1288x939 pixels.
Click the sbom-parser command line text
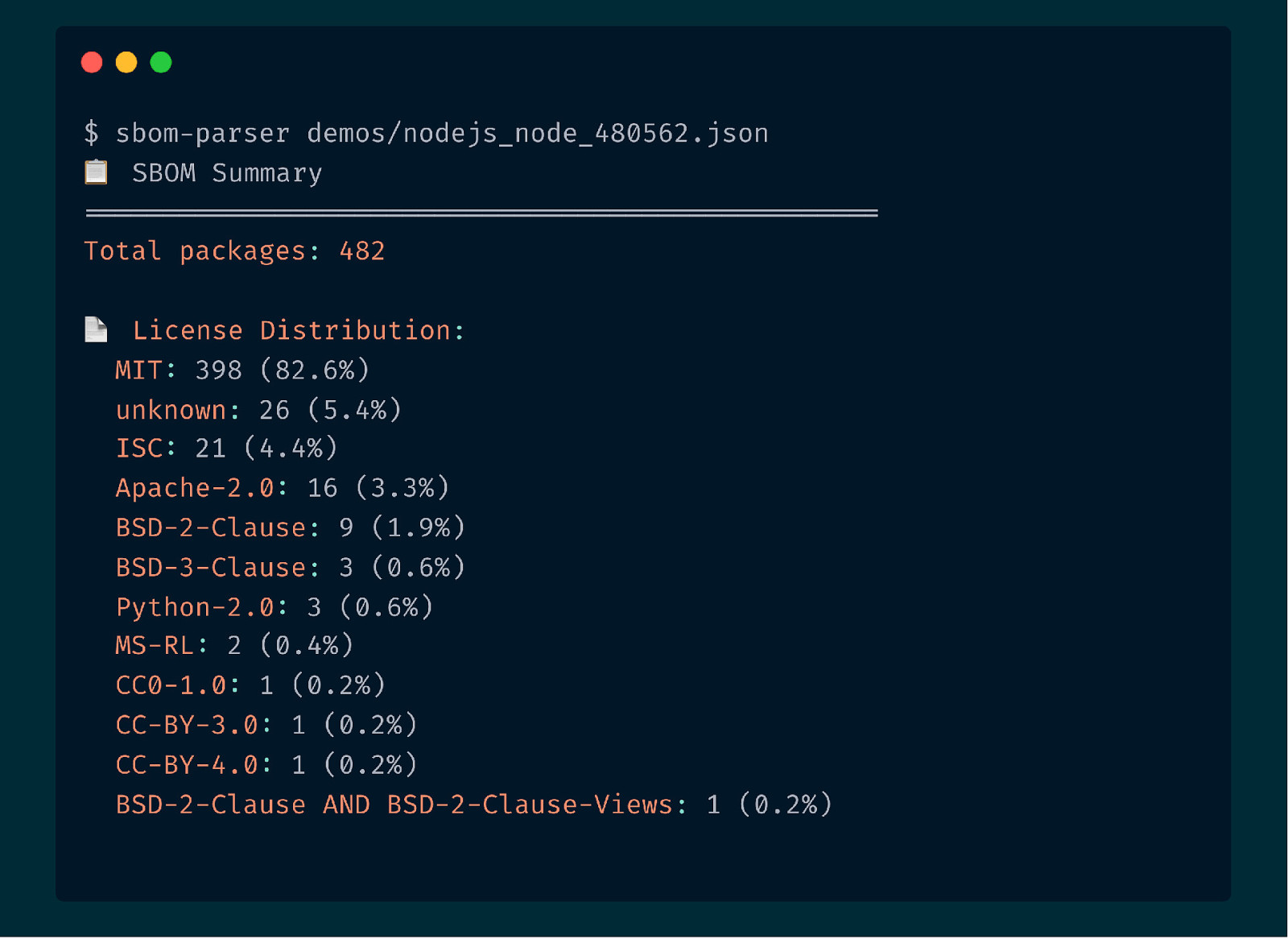pos(441,133)
